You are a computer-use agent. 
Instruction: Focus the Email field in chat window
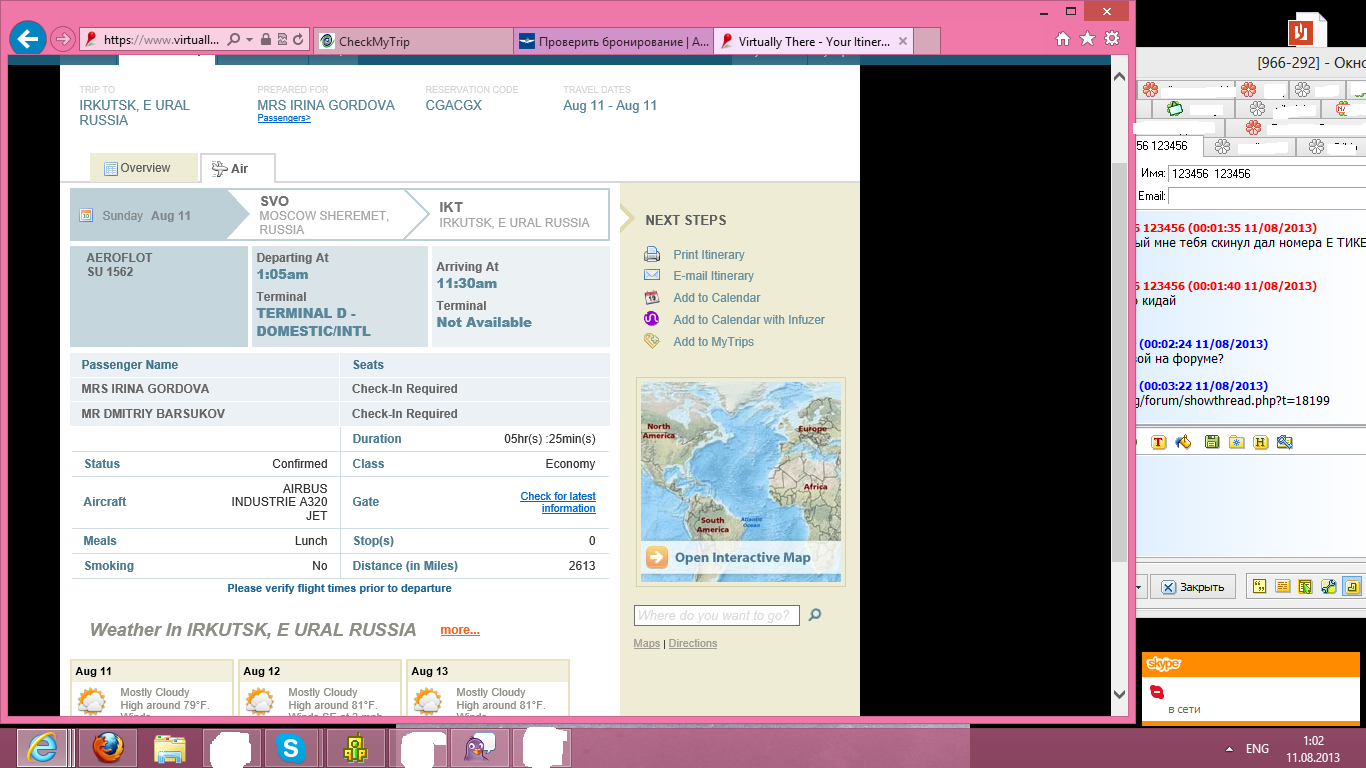click(x=1267, y=196)
